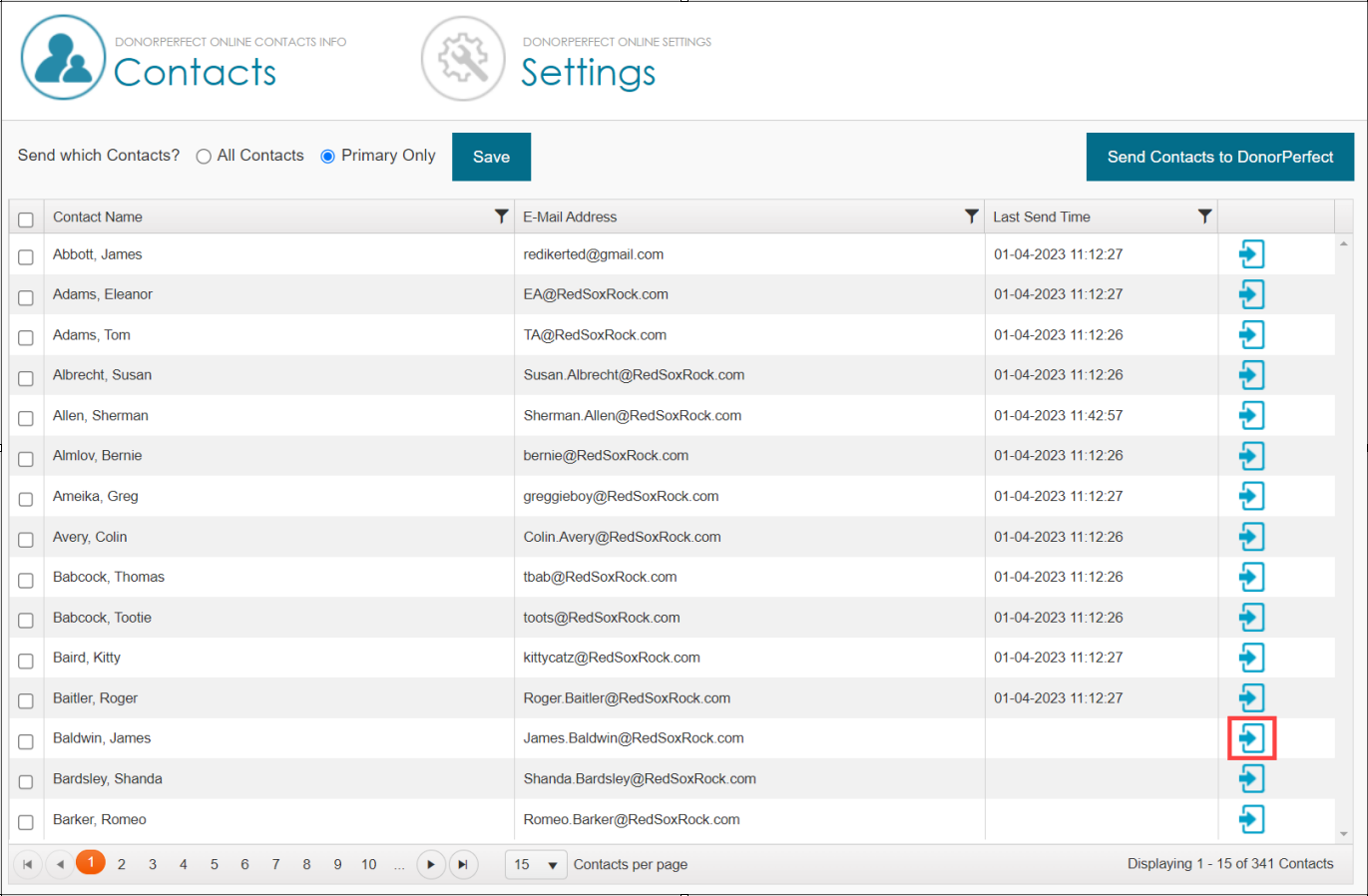Select the All Contacts radio option
This screenshot has height=896, width=1368.
pyautogui.click(x=204, y=157)
